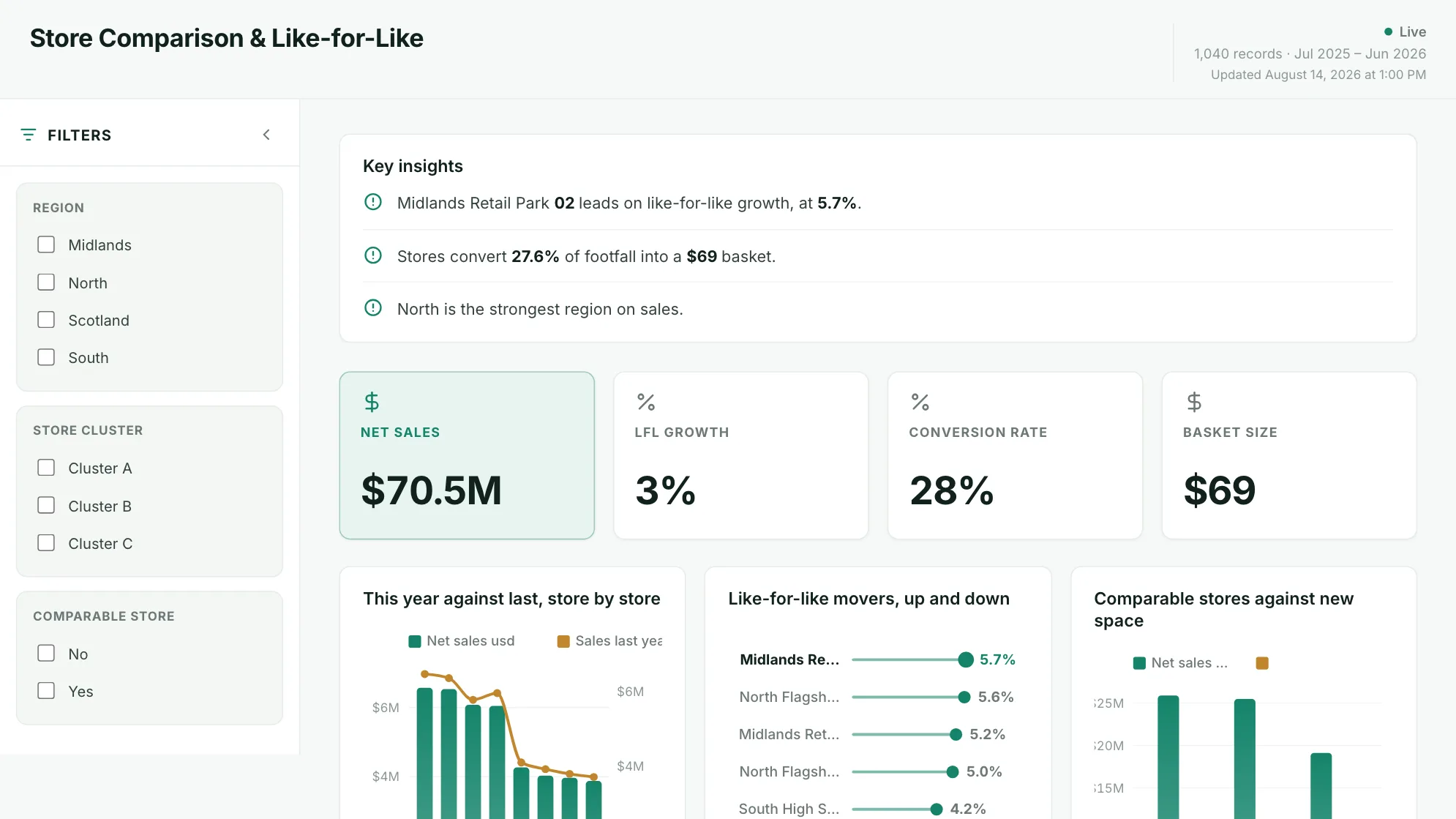Click the dollar icon on Basket Size card
The image size is (1456, 819).
[x=1194, y=402]
